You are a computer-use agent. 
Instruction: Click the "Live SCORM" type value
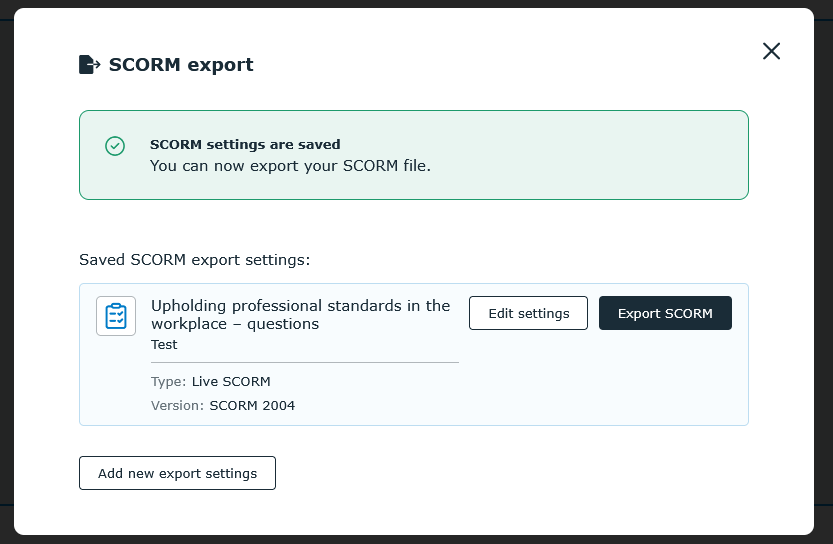(231, 381)
